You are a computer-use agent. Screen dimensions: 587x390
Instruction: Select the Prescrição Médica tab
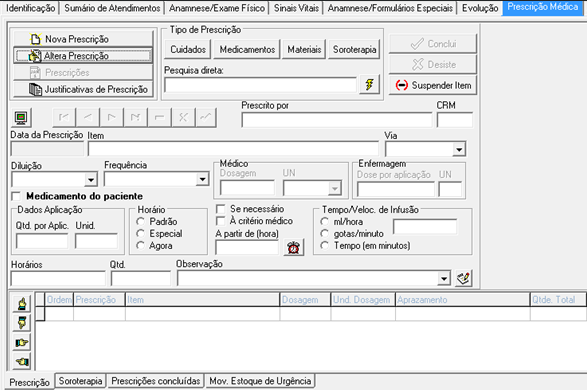tap(542, 7)
